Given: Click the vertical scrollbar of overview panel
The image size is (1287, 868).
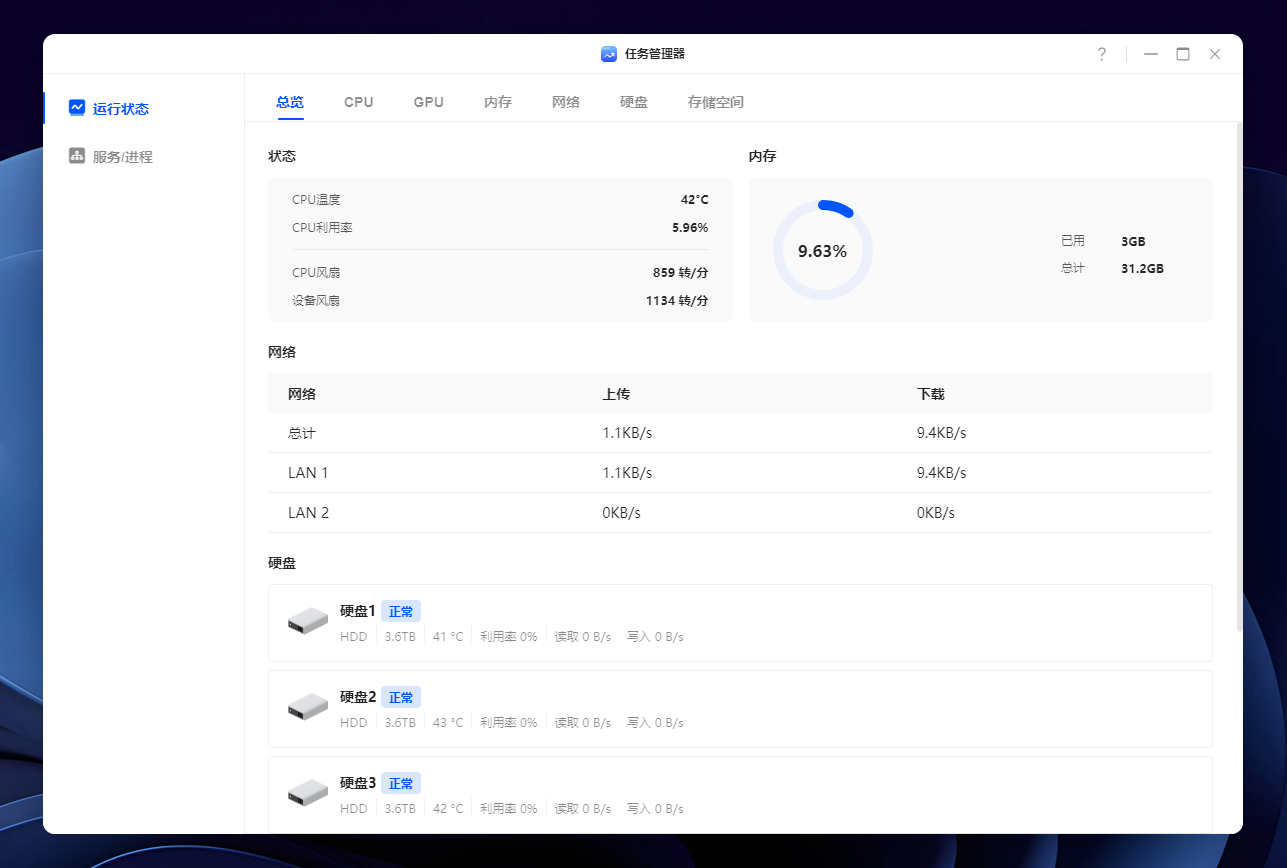Looking at the screenshot, I should click(1240, 376).
